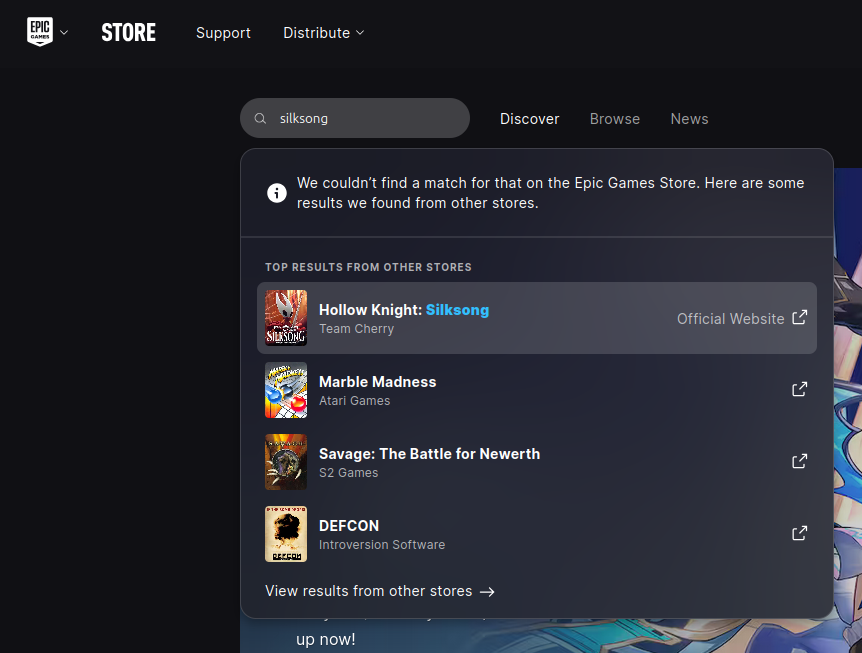Open the Marble Madness cover thumbnail
Image resolution: width=862 pixels, height=653 pixels.
click(x=286, y=390)
